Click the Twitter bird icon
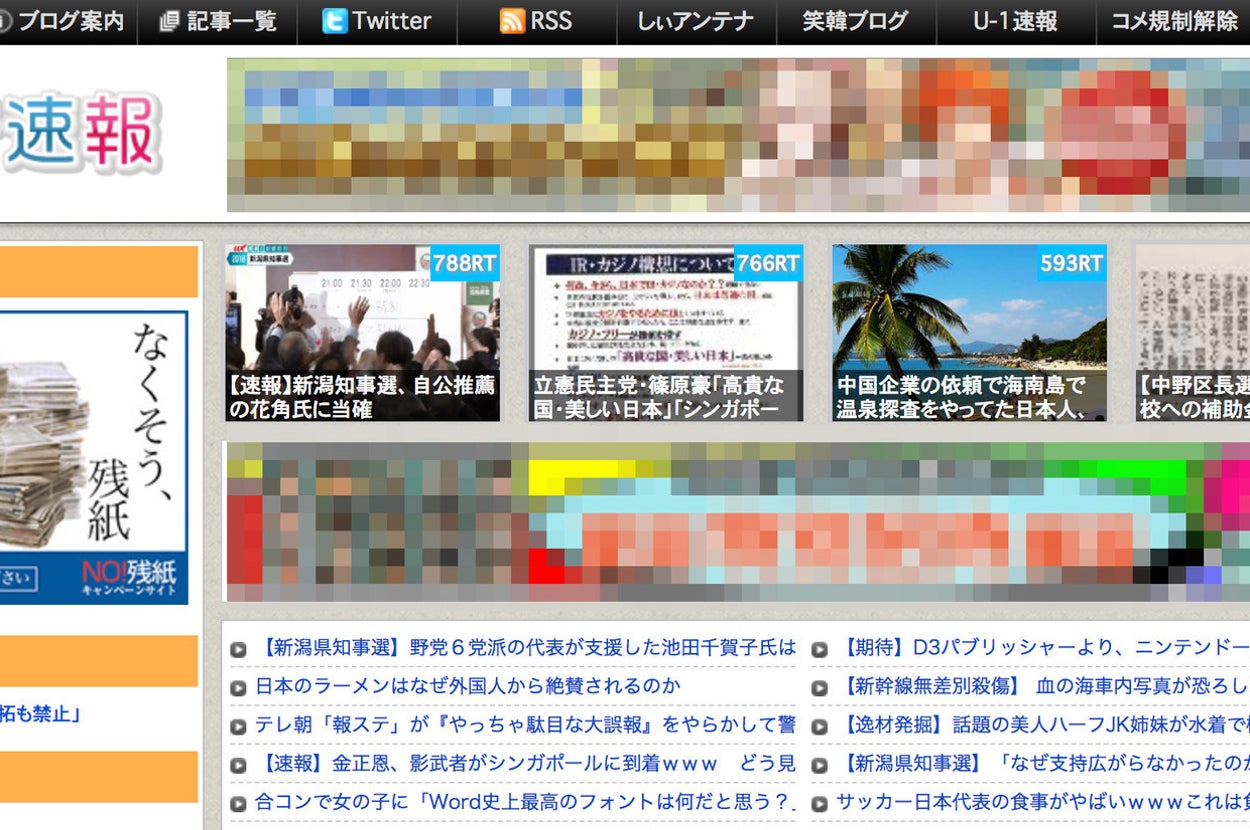 (x=335, y=21)
